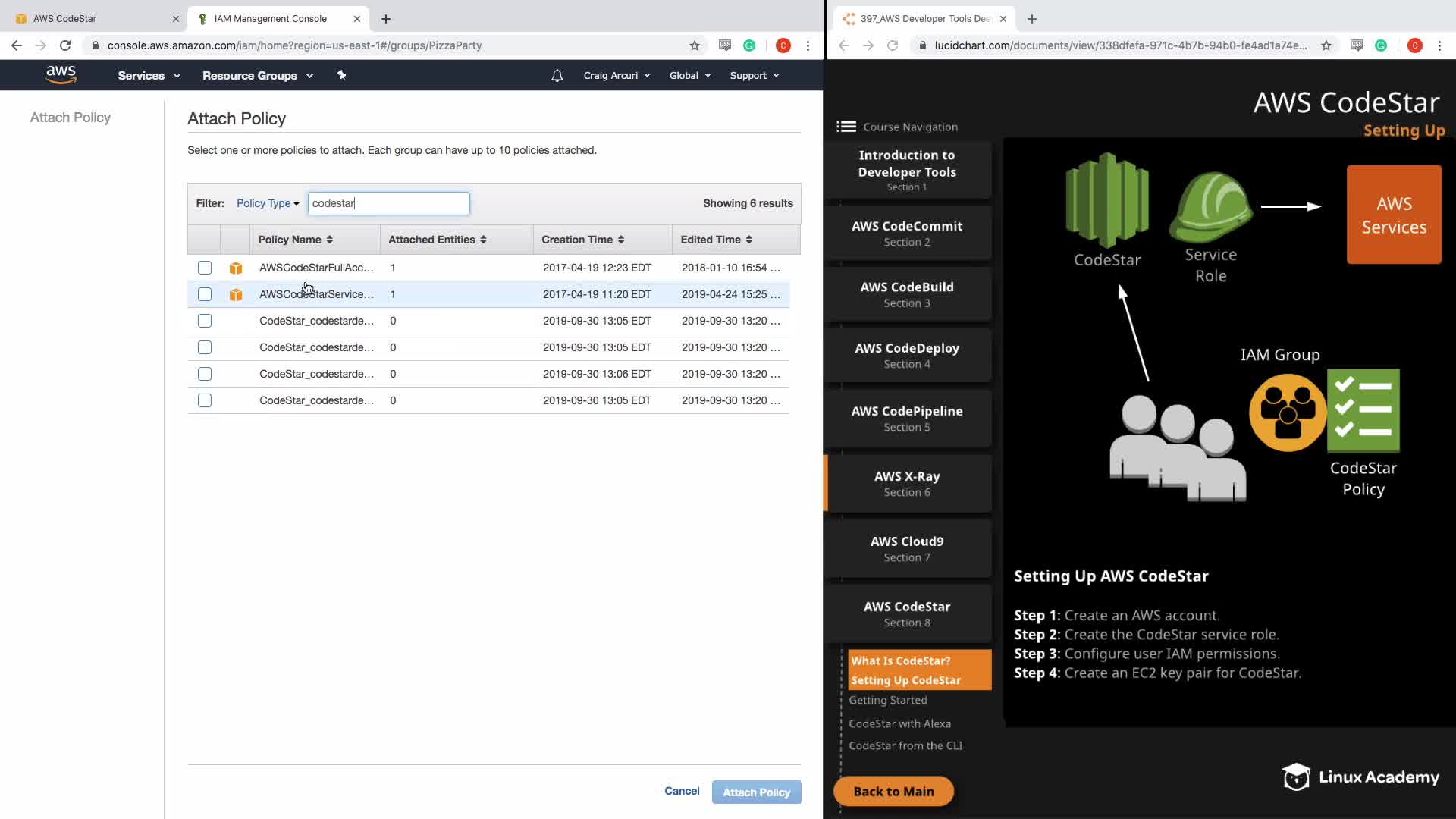Viewport: 1456px width, 819px height.
Task: Bookmark IAM page with star icon
Action: pos(694,45)
